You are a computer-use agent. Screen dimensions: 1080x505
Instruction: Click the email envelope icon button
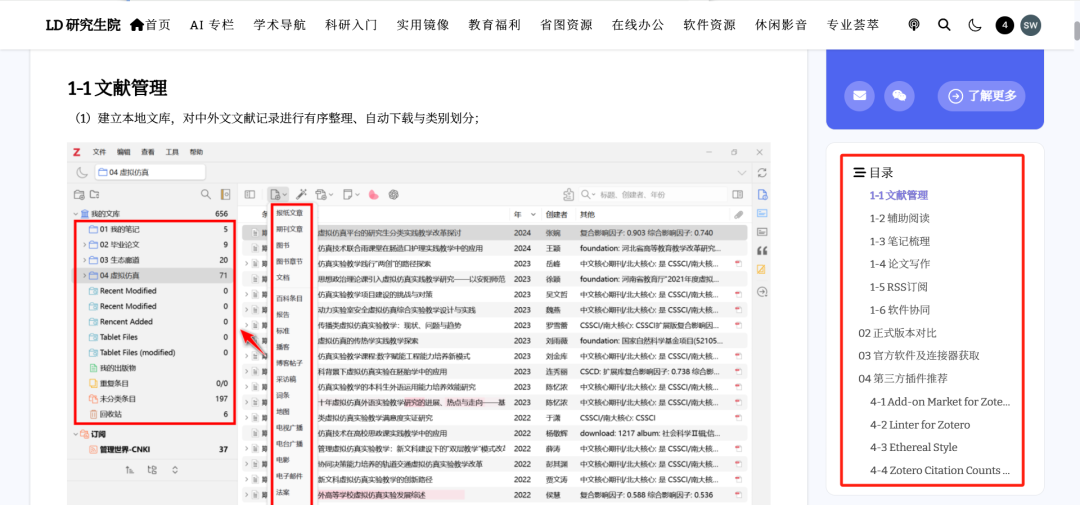coord(859,95)
